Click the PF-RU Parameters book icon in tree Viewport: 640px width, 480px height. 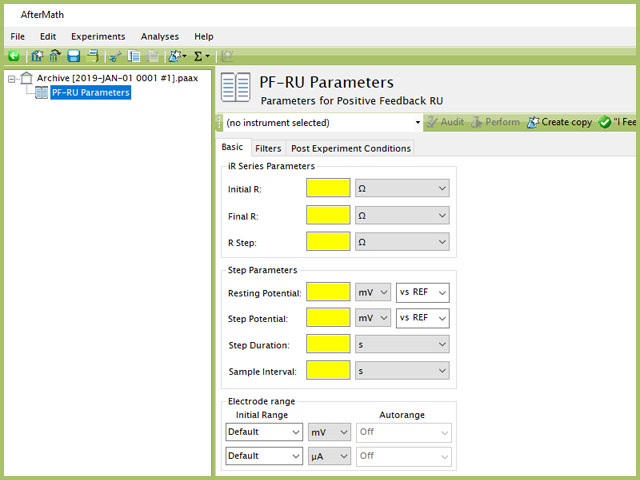click(41, 93)
